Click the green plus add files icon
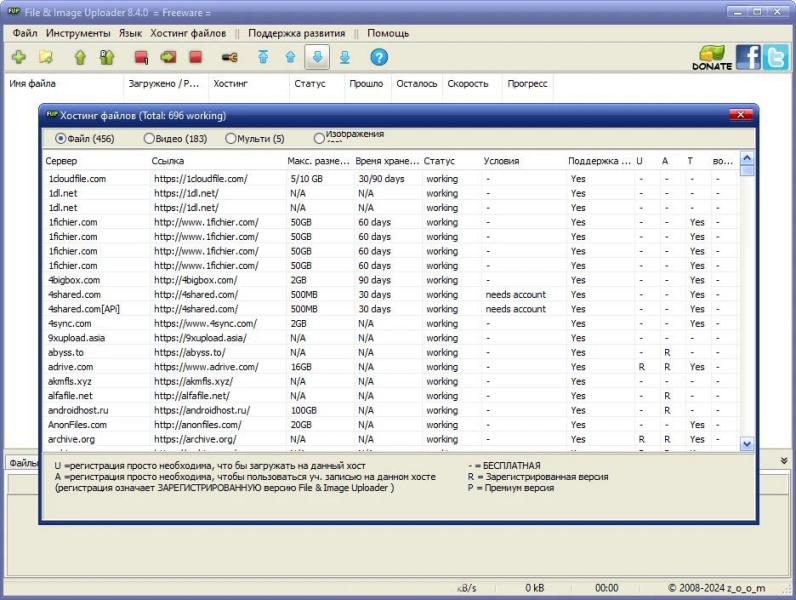 tap(19, 57)
